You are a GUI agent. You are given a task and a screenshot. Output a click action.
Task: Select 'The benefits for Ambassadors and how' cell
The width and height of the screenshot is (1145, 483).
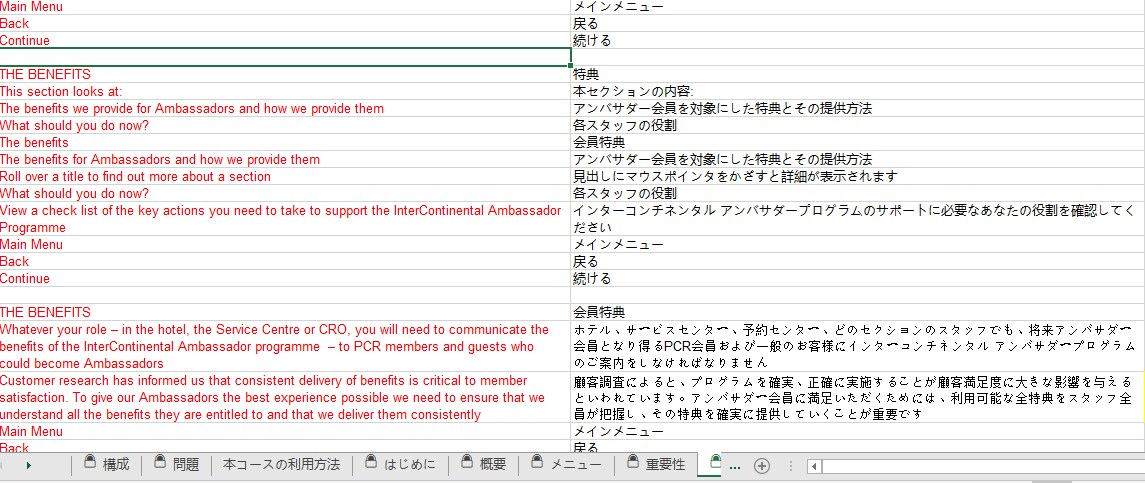(x=285, y=159)
